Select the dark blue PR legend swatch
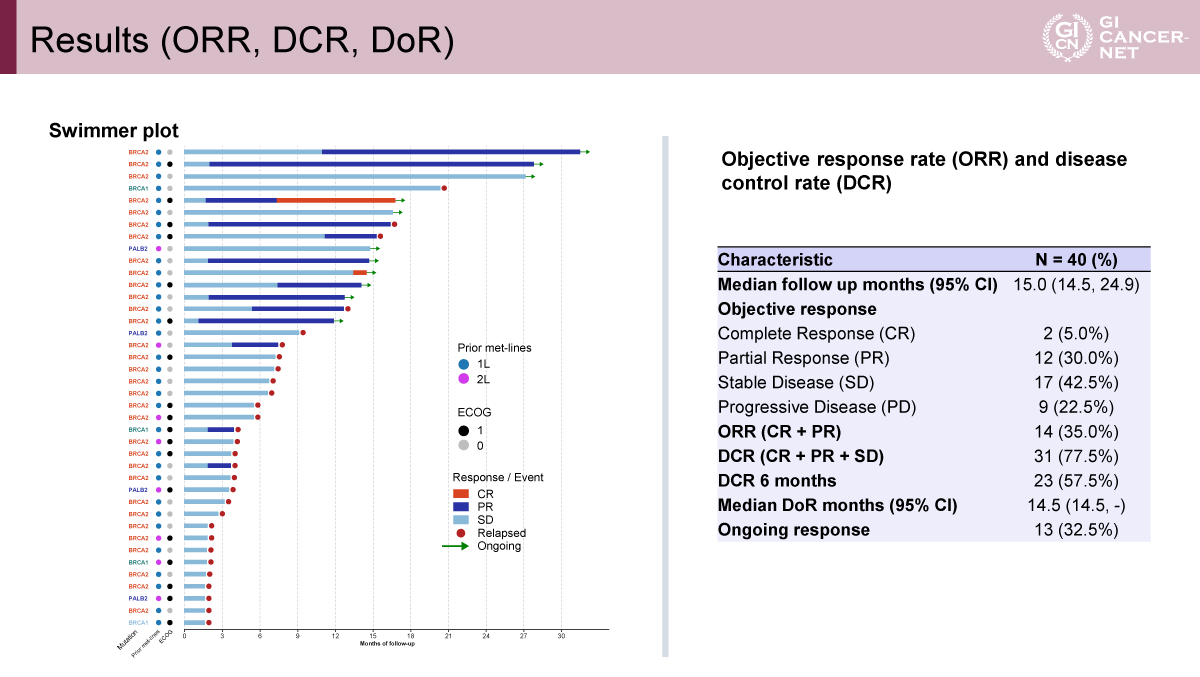 [x=461, y=507]
